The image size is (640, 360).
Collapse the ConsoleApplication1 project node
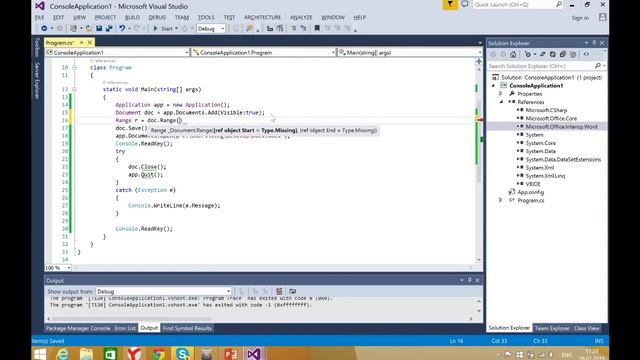click(x=493, y=86)
